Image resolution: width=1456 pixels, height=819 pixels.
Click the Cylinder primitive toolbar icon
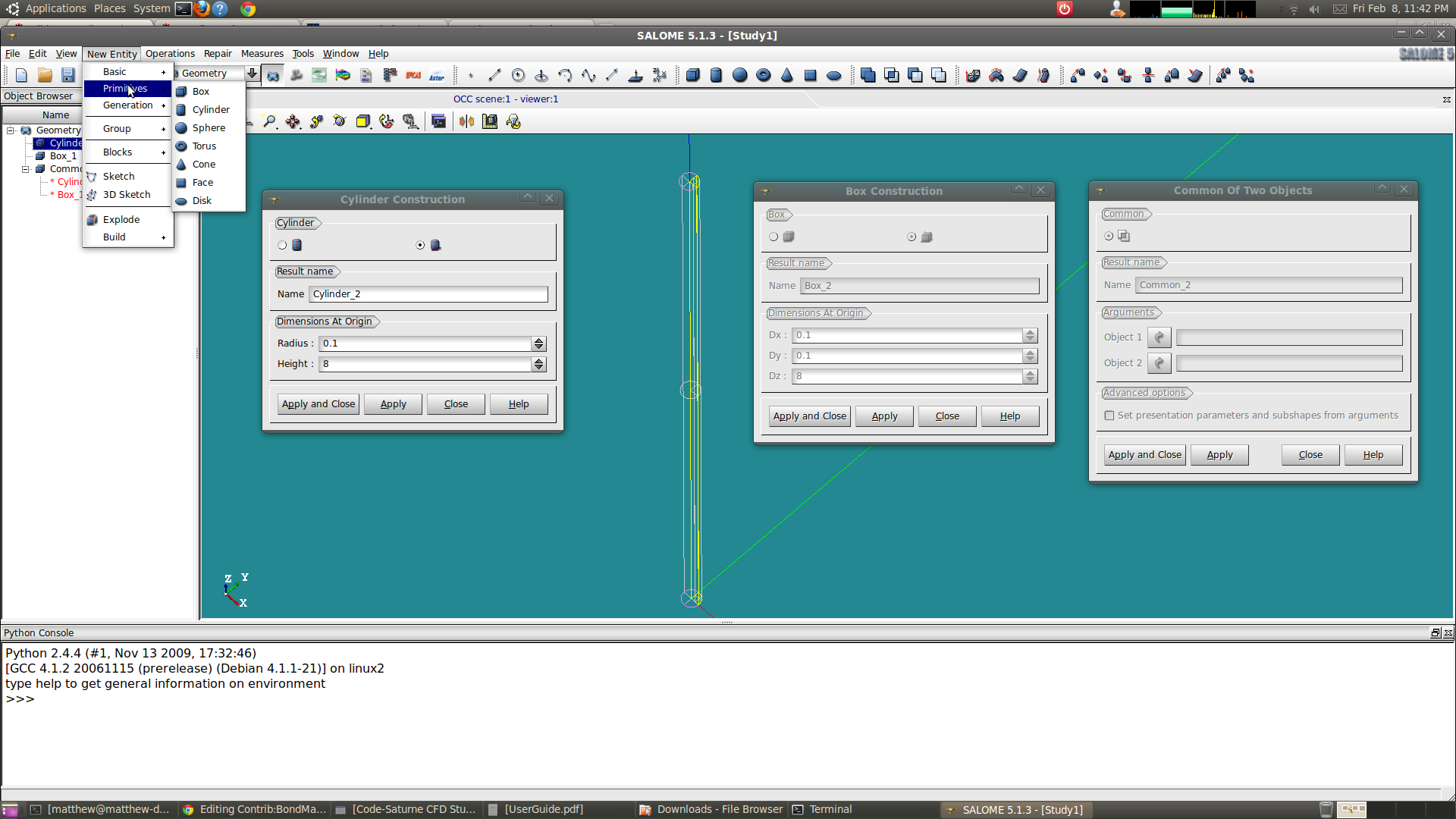point(716,75)
